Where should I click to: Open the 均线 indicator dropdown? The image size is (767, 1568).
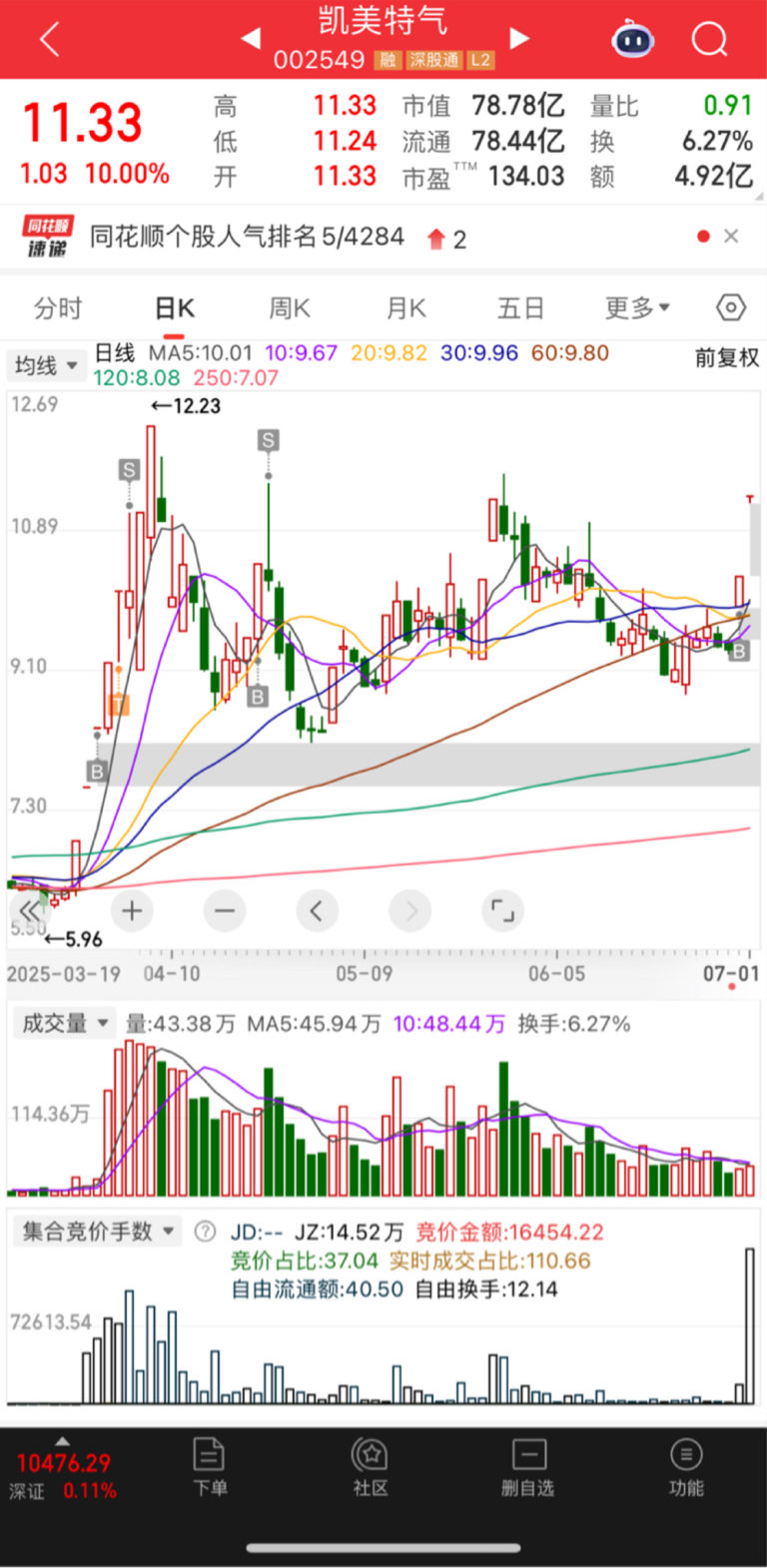(46, 366)
